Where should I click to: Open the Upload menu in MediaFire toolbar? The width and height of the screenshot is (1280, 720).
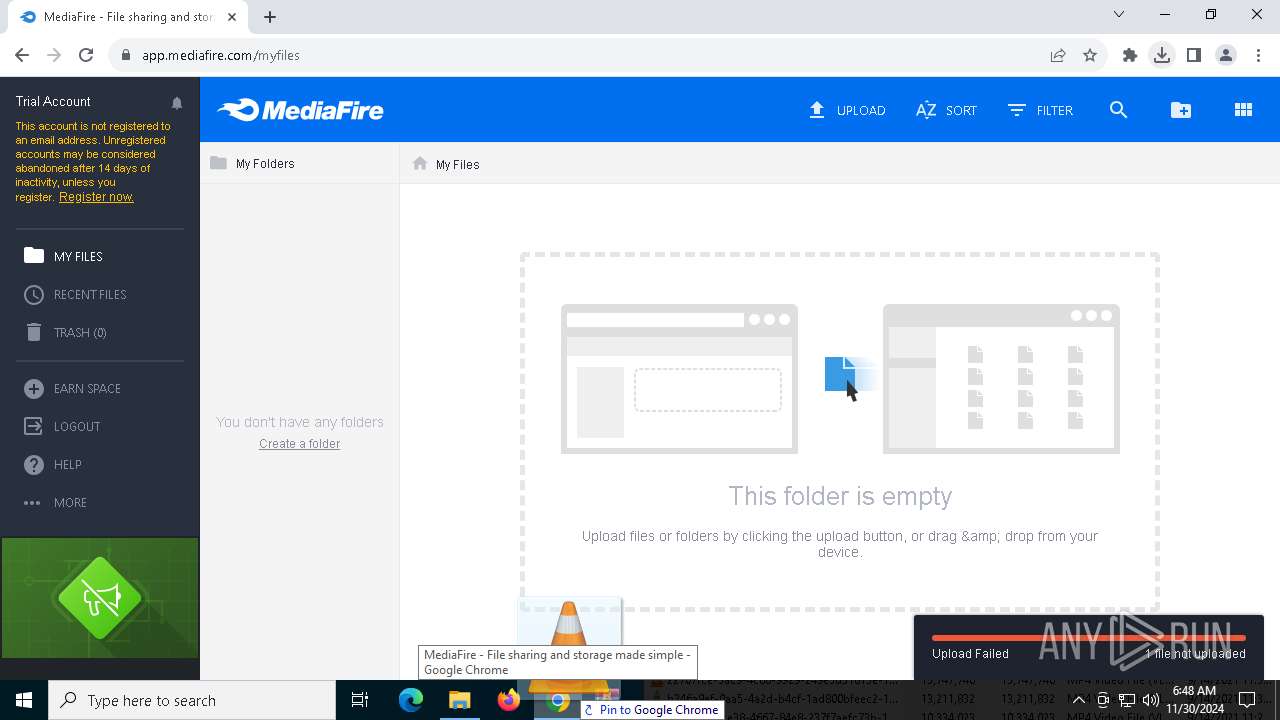point(847,110)
